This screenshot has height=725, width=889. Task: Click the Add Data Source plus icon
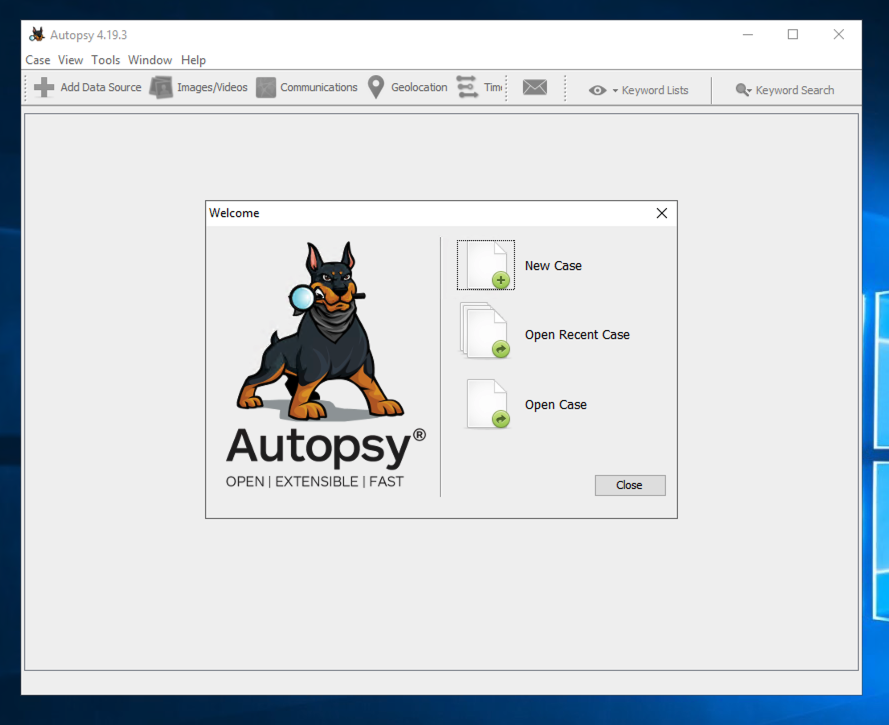[x=44, y=88]
